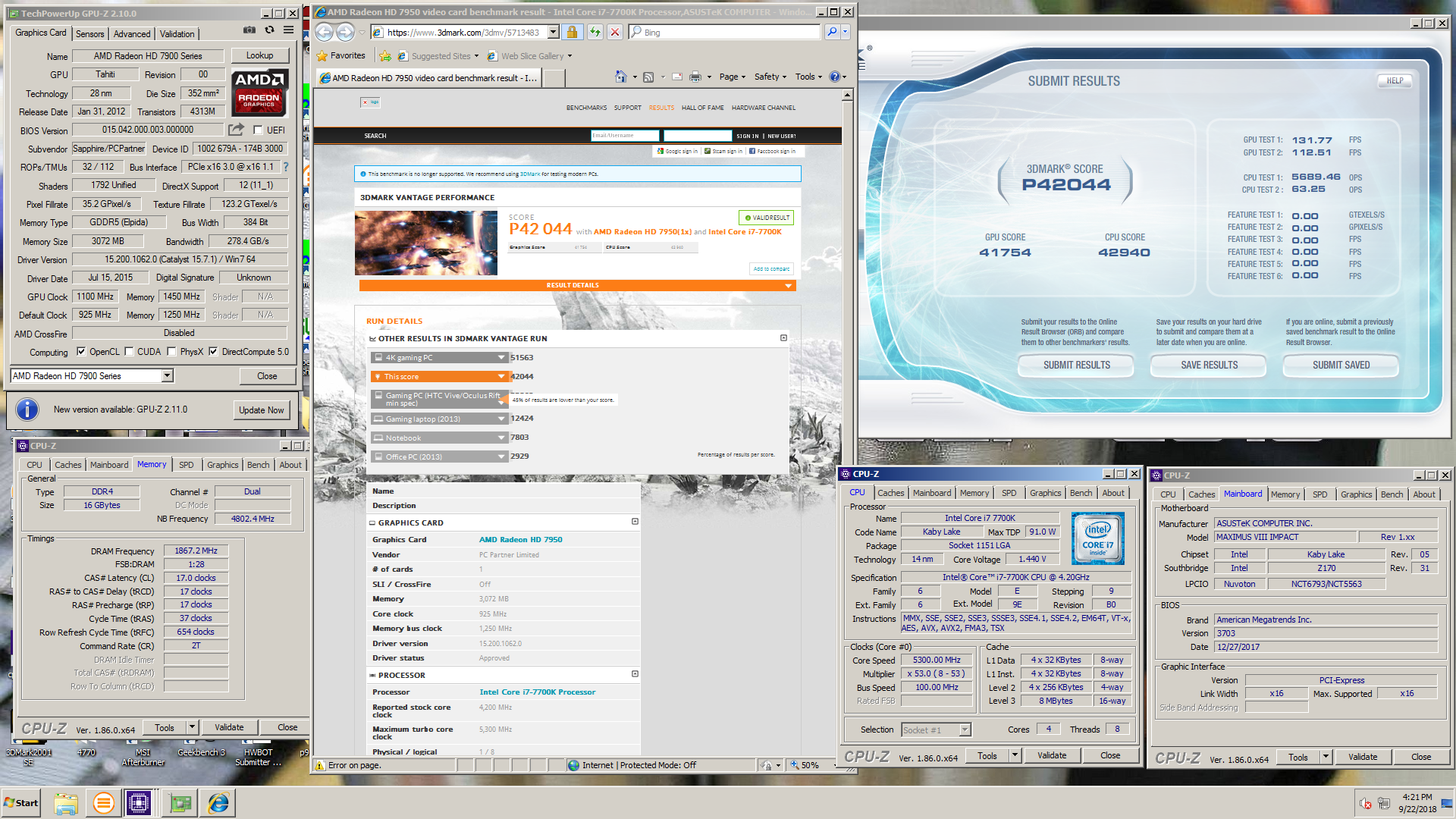Image resolution: width=1456 pixels, height=819 pixels.
Task: Switch to the Sensors tab in GPU-Z
Action: [89, 33]
